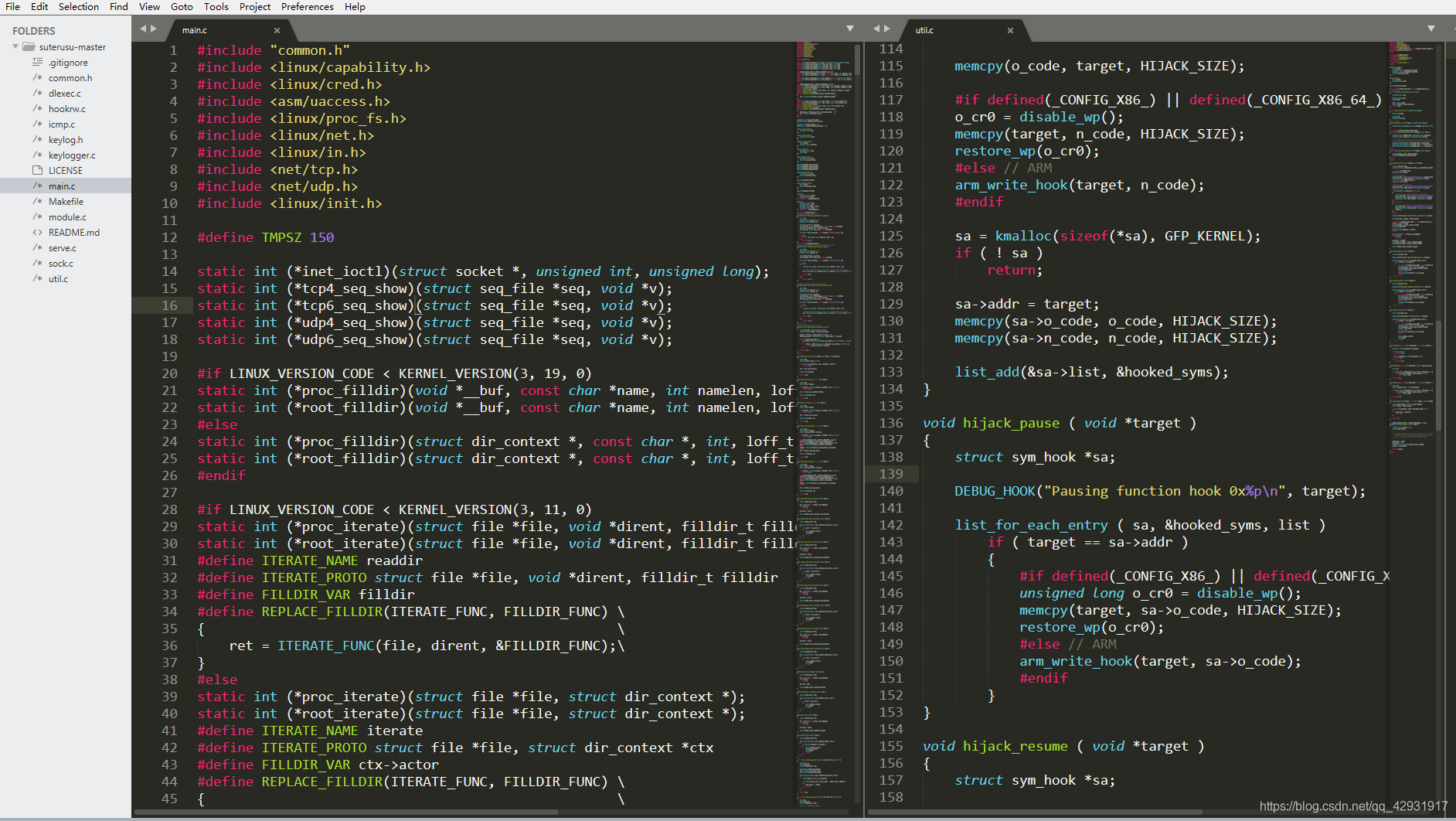Viewport: 1456px width, 821px height.
Task: Open the Preferences menu
Action: point(308,6)
